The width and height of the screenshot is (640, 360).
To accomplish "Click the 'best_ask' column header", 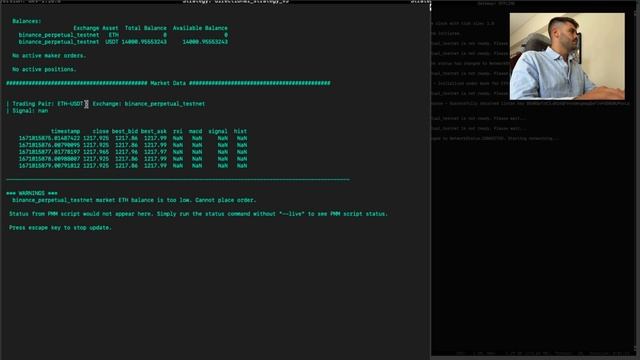I will click(153, 131).
